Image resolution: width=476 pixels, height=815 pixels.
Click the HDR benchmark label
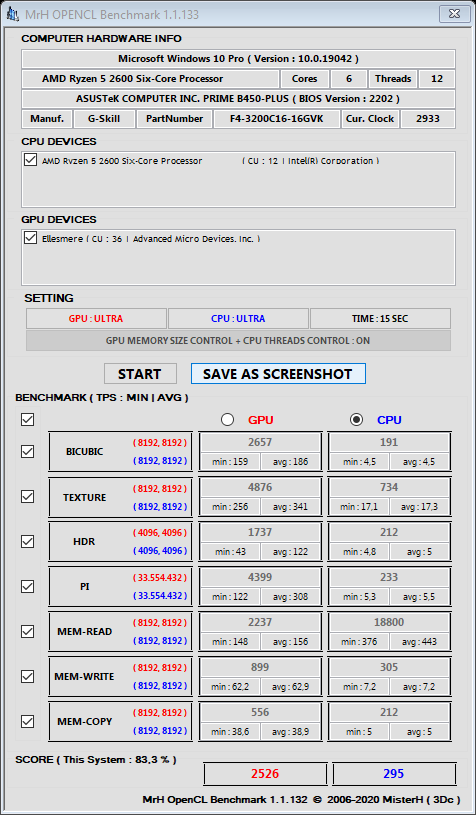coord(85,542)
